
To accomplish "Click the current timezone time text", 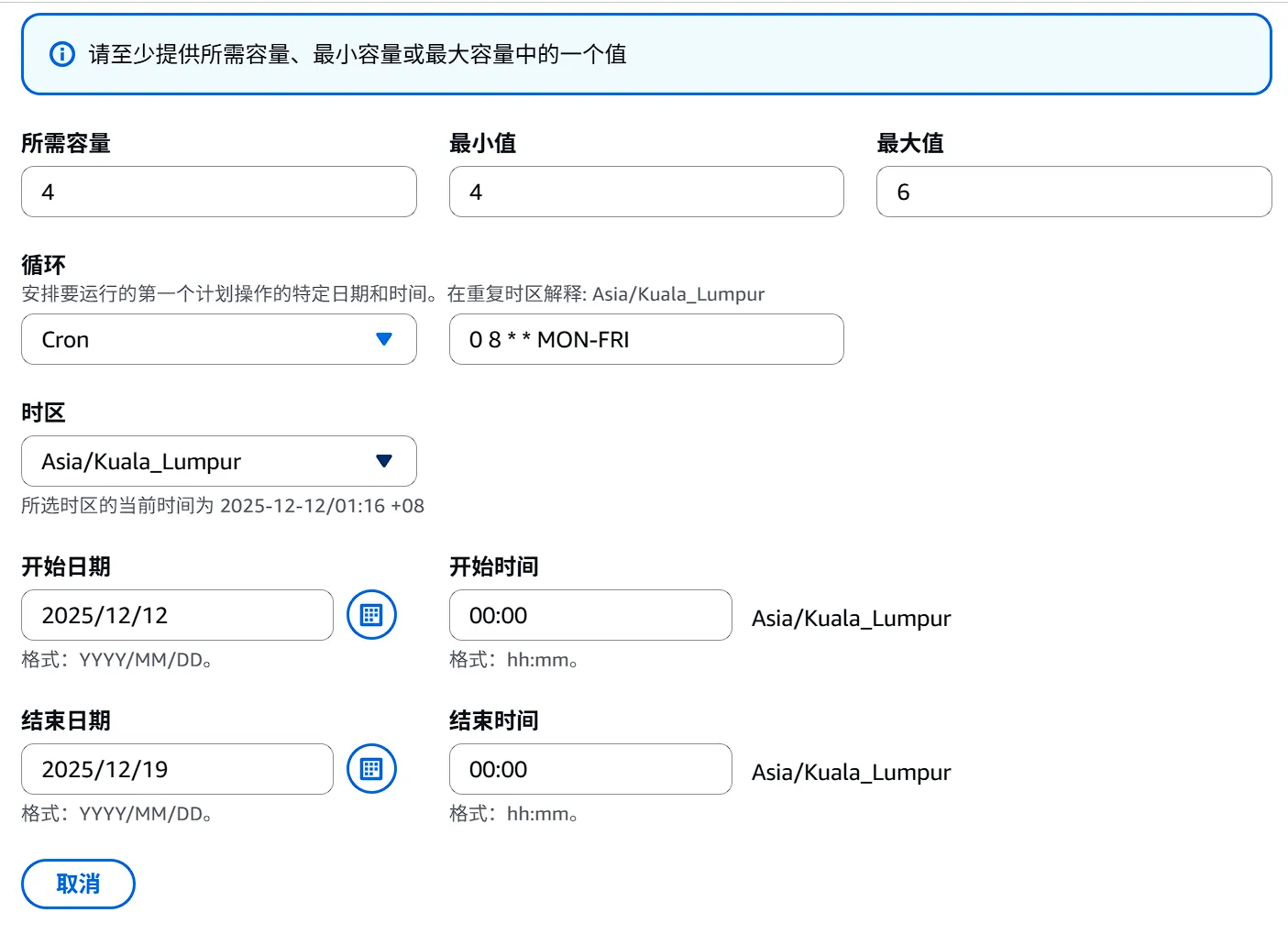I will [x=223, y=505].
